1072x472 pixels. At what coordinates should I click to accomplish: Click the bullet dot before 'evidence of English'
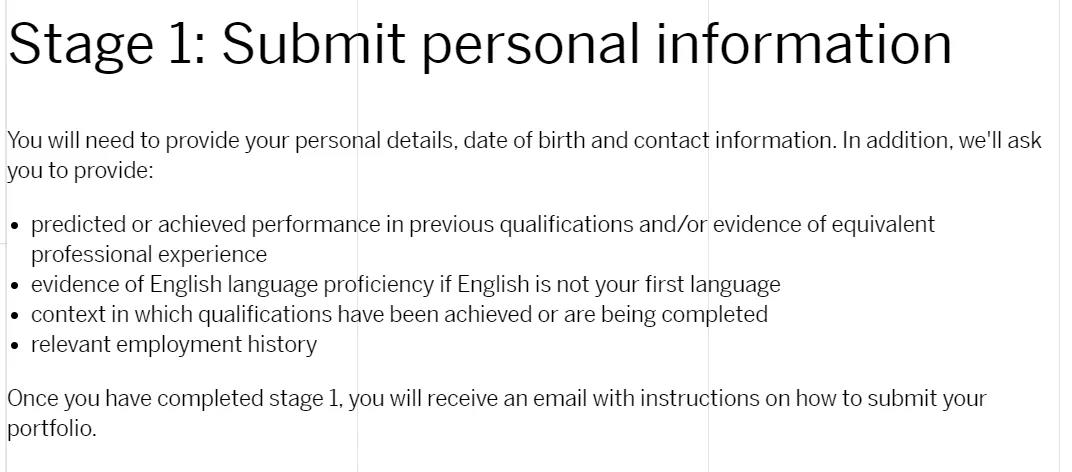16,285
